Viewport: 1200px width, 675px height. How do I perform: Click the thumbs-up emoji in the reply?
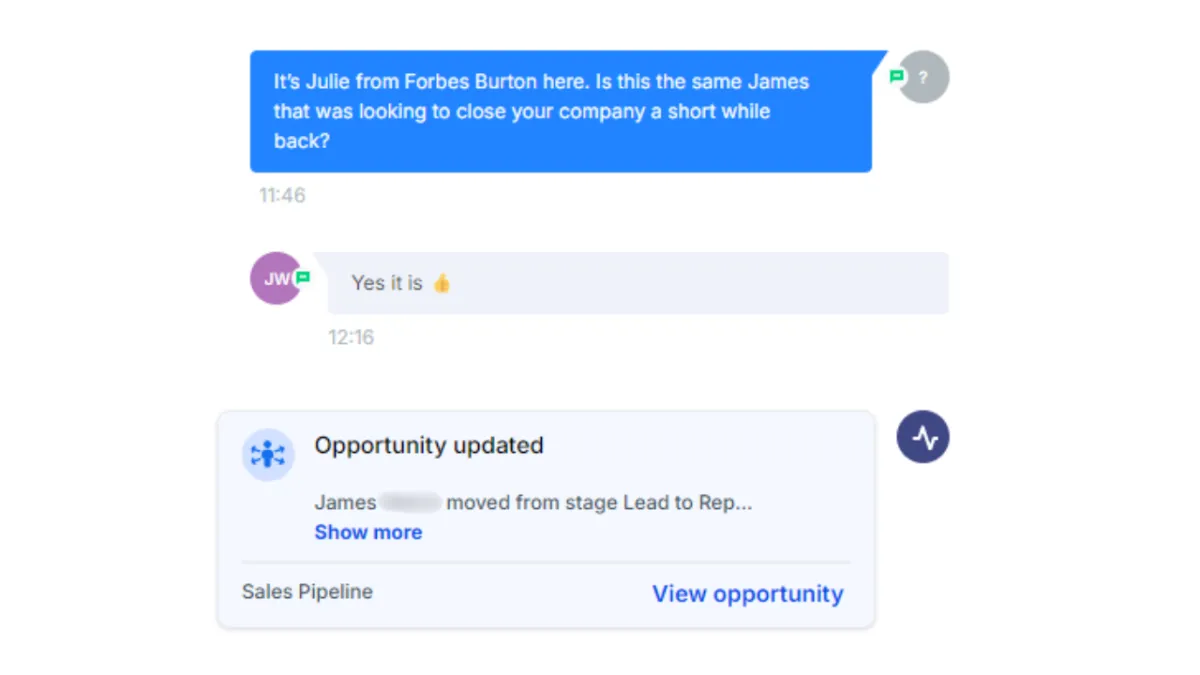pos(441,283)
